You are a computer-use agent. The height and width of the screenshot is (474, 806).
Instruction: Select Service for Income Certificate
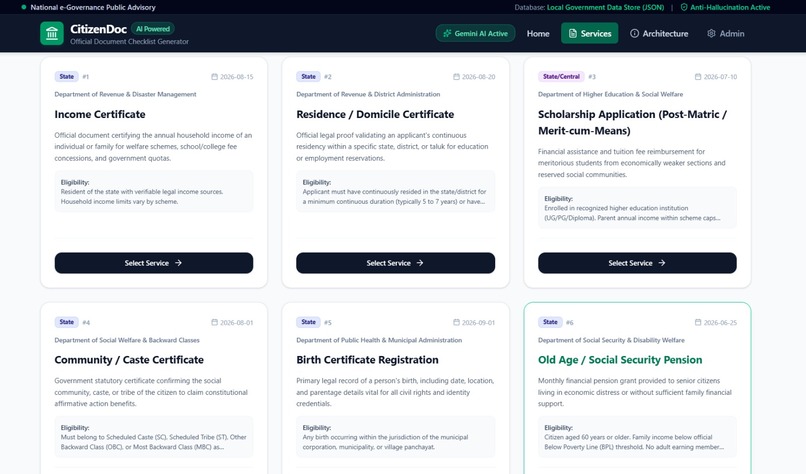[154, 263]
